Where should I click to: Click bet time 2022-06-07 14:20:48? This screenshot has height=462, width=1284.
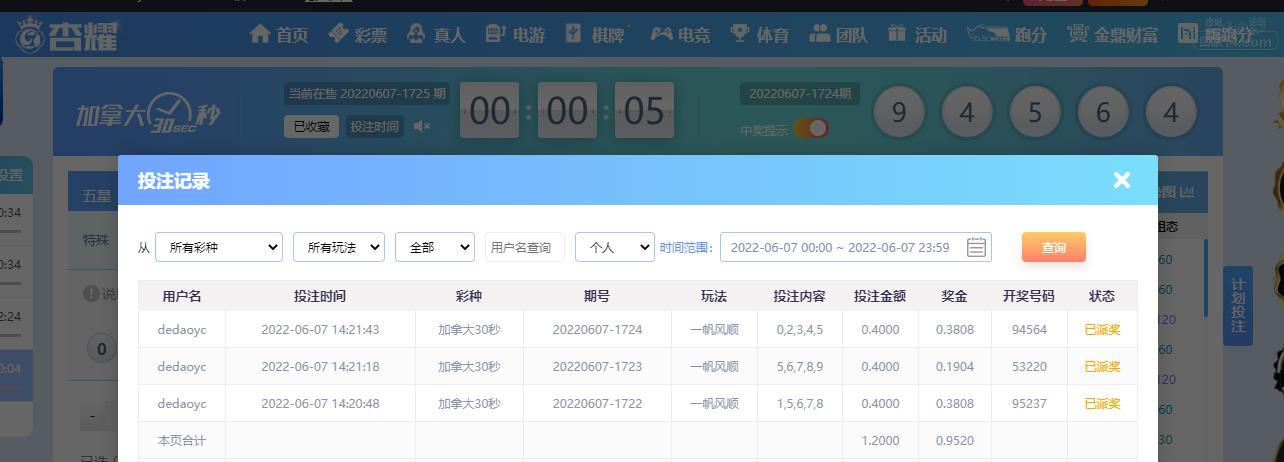[x=320, y=403]
